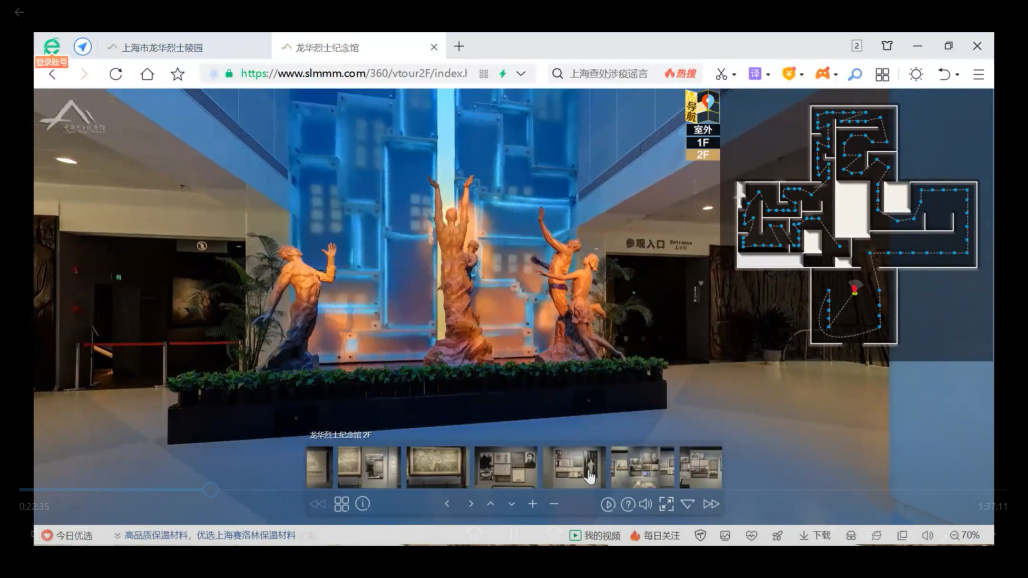
Task: Expand the address bar dropdown chevron
Action: click(521, 74)
